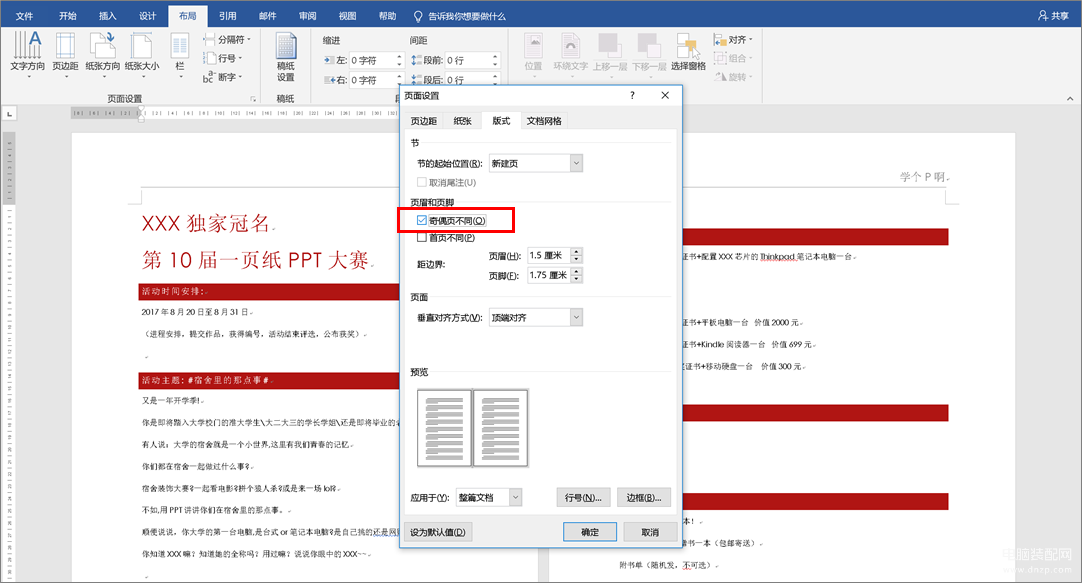Switch to the 文档网格 tab in dialog
This screenshot has width=1082, height=583.
click(x=544, y=121)
